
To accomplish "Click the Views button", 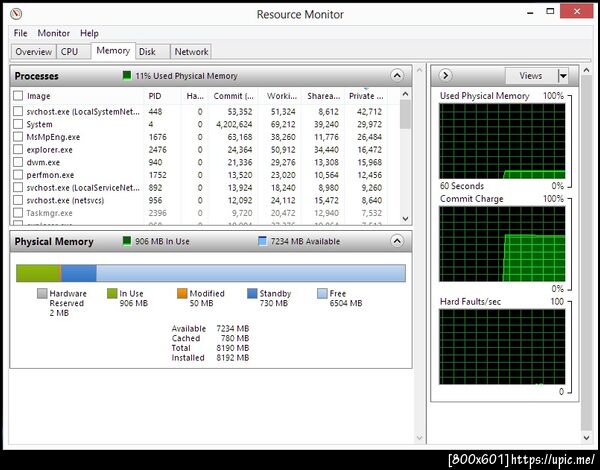I will [x=531, y=76].
